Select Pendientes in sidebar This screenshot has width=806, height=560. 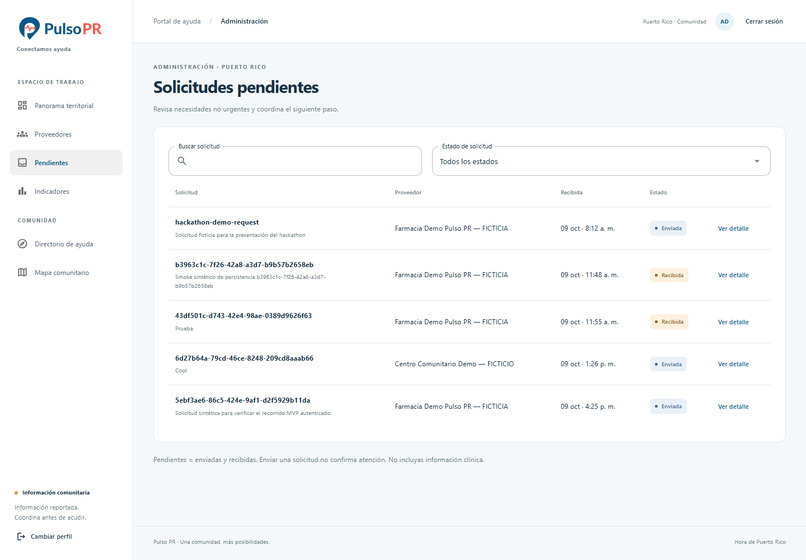click(66, 162)
